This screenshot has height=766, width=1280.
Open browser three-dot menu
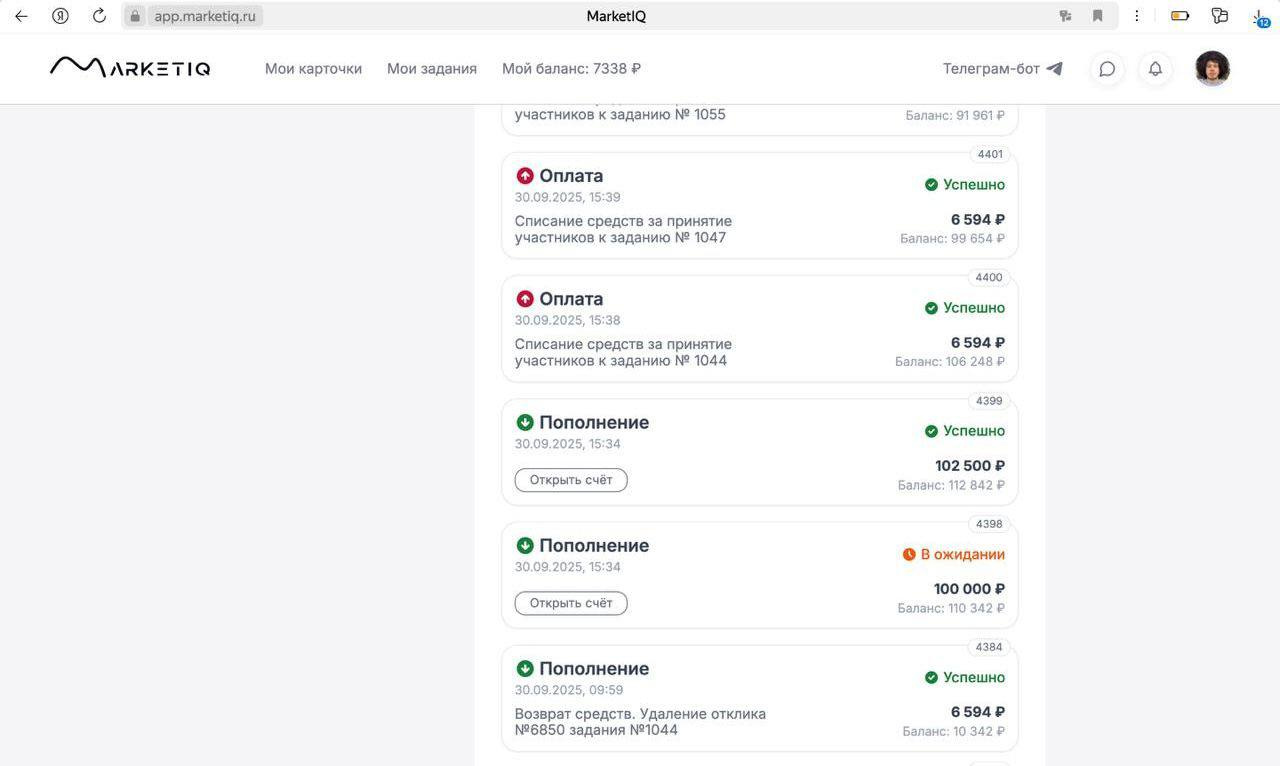point(1137,16)
